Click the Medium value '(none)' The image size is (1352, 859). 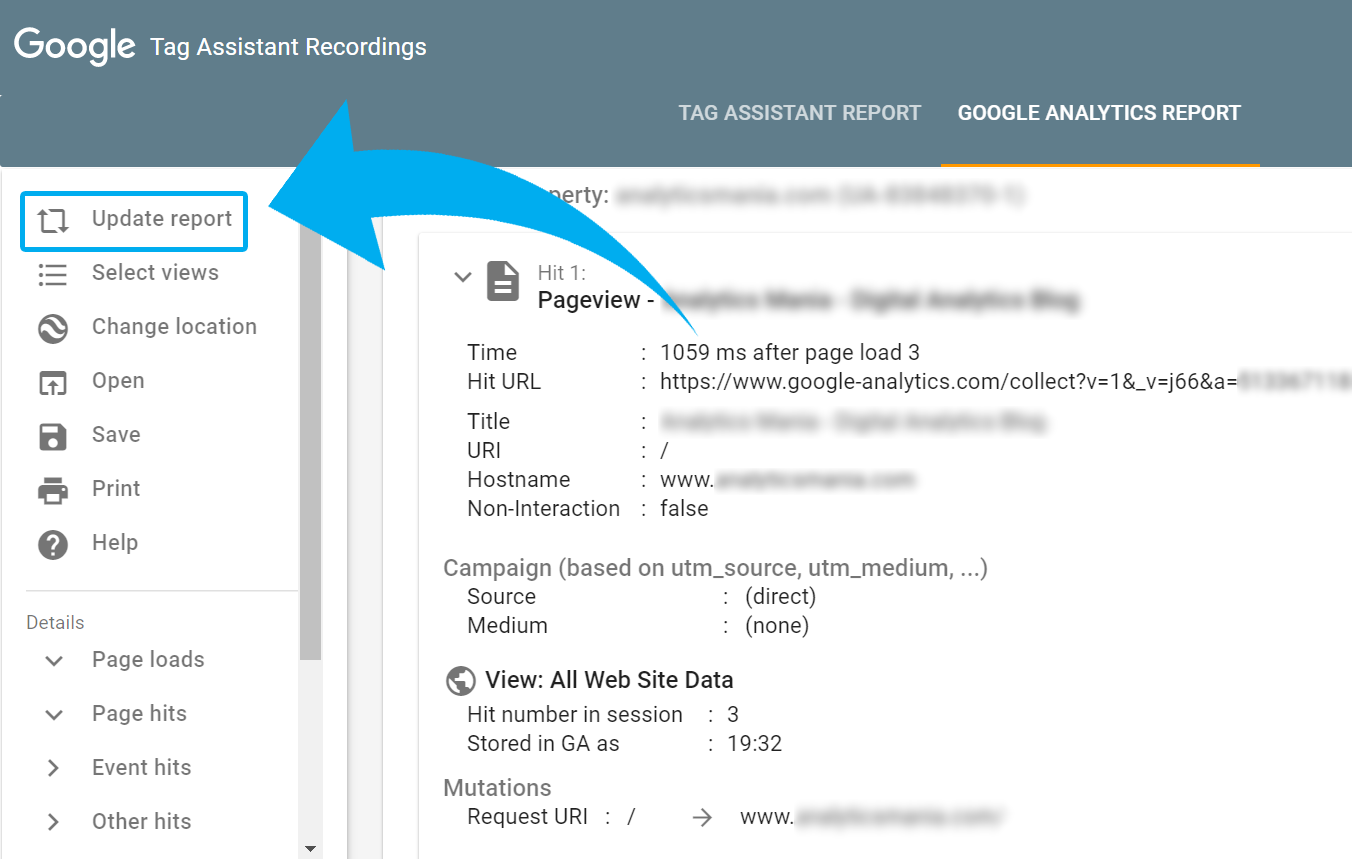click(777, 626)
